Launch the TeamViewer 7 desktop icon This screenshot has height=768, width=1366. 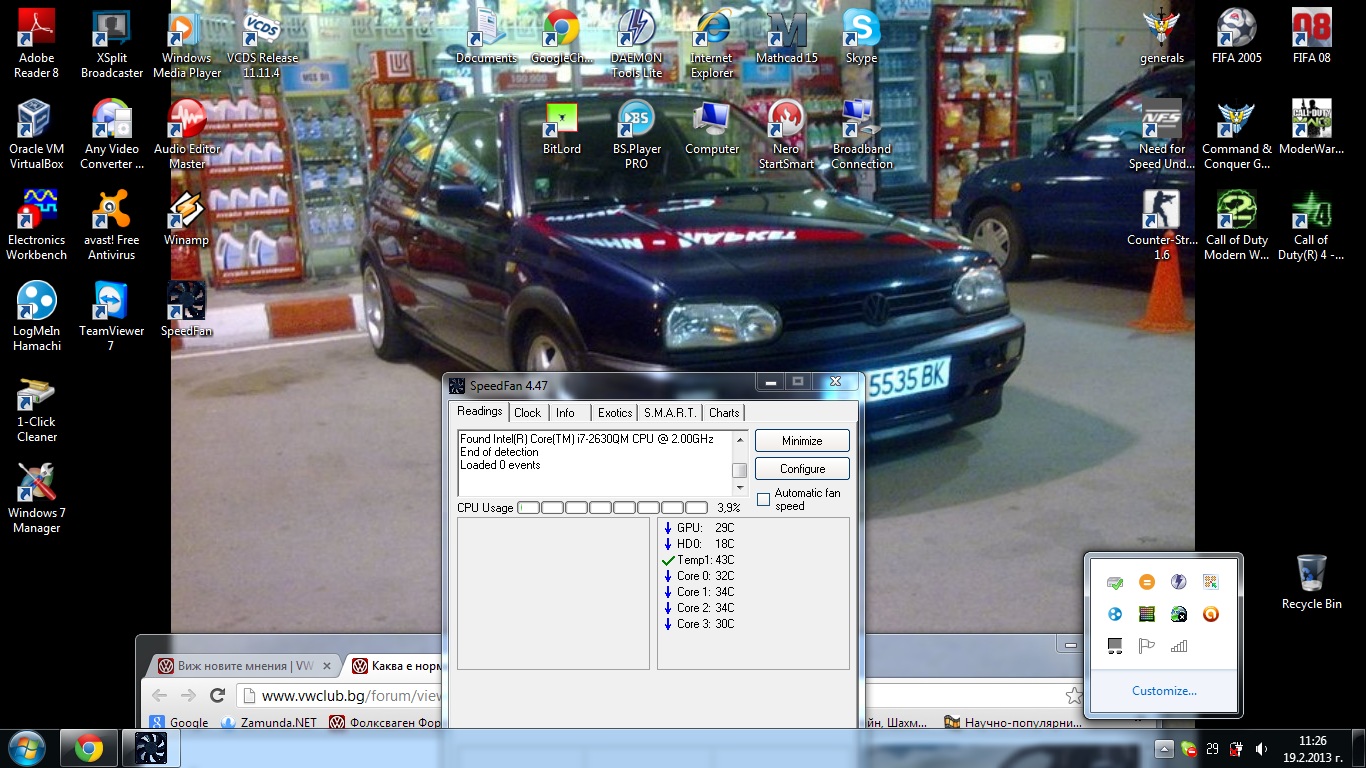point(110,303)
